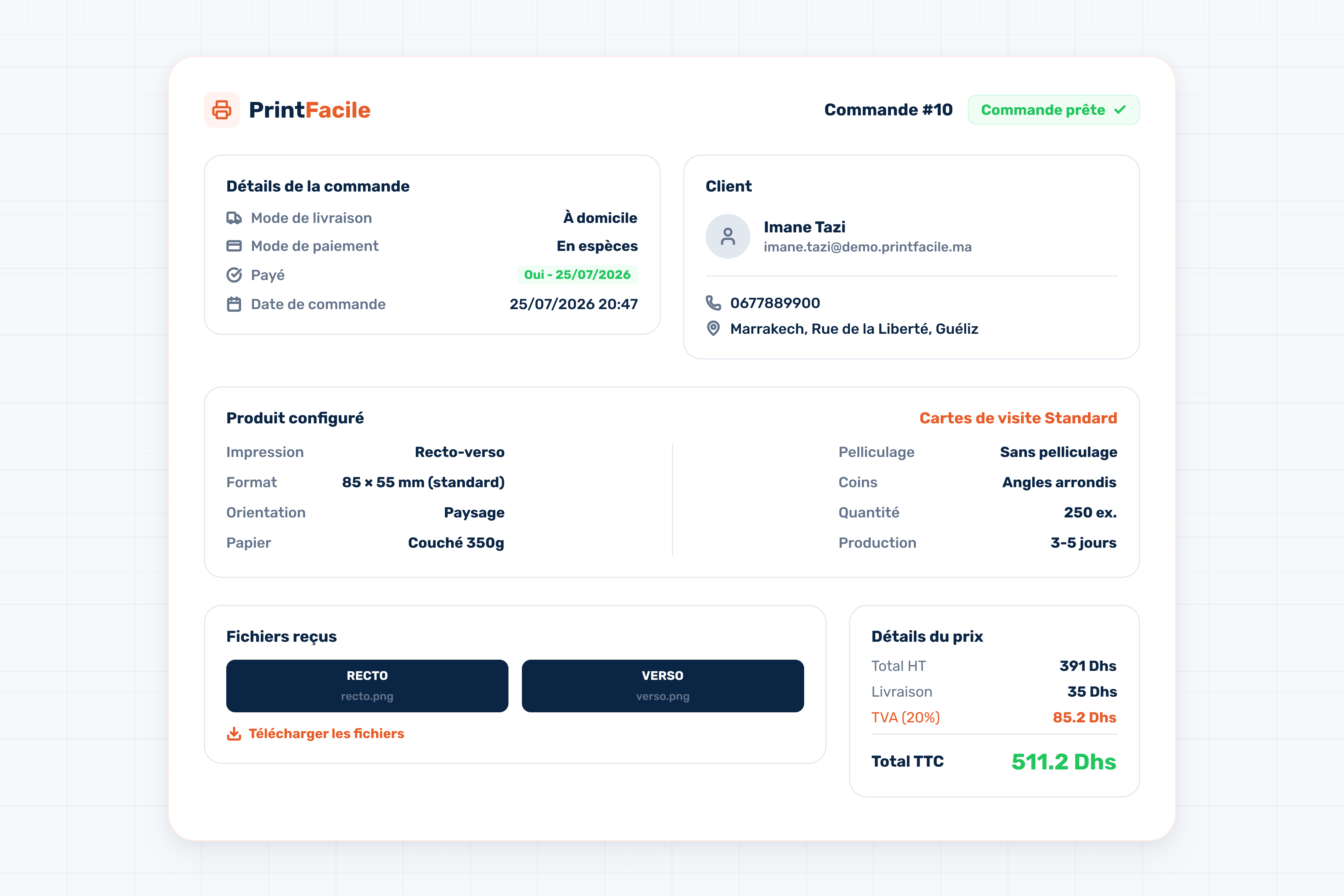Click the payment card icon
The height and width of the screenshot is (896, 1344).
(x=234, y=246)
